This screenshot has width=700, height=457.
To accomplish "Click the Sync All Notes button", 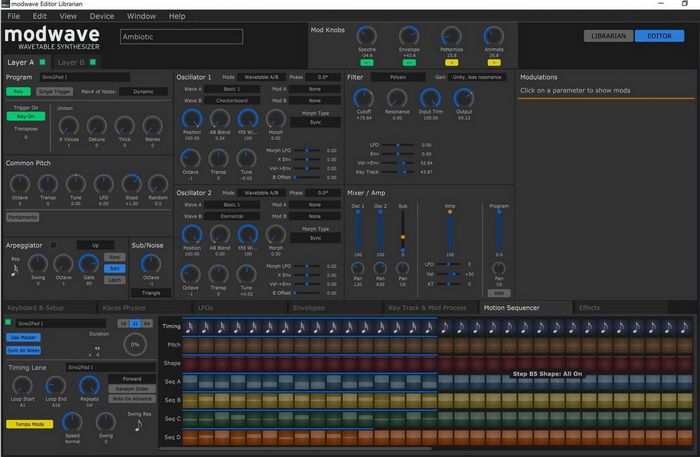I will 23,350.
